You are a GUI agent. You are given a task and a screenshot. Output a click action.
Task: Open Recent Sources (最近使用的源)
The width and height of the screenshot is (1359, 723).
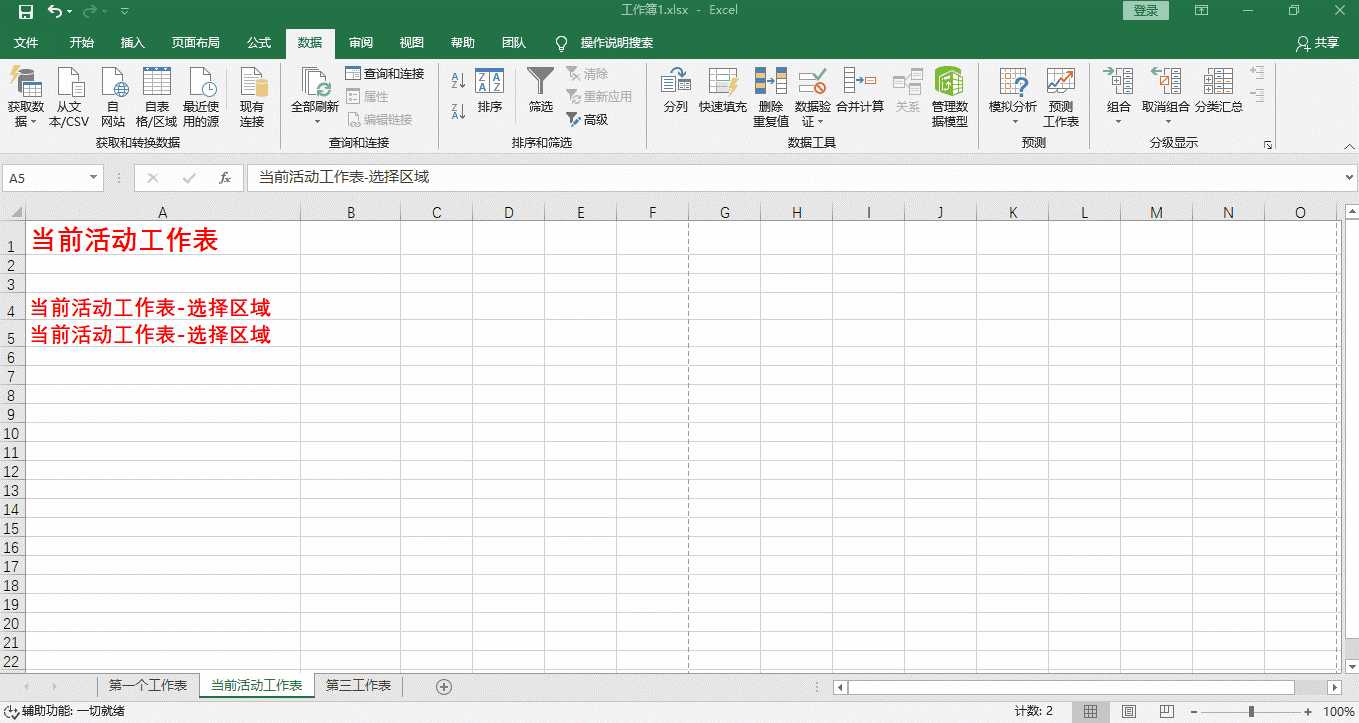[201, 98]
